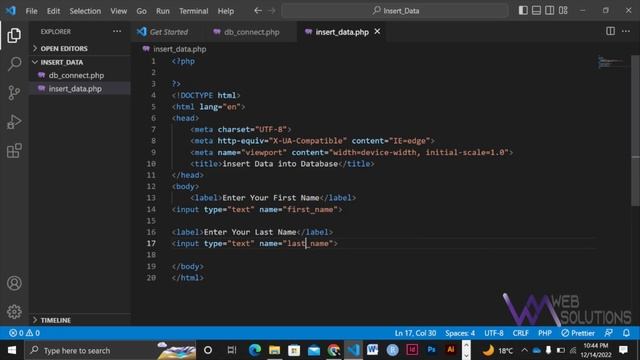Viewport: 640px width, 360px height.
Task: Open the Search view in activity bar
Action: (14, 64)
